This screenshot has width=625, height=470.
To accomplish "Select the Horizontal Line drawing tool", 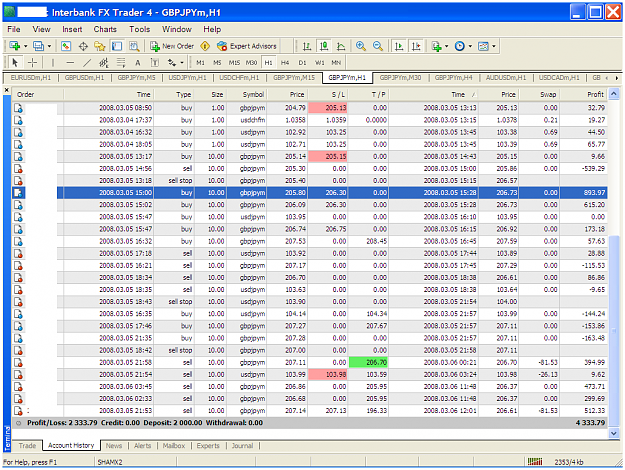I will [70, 63].
